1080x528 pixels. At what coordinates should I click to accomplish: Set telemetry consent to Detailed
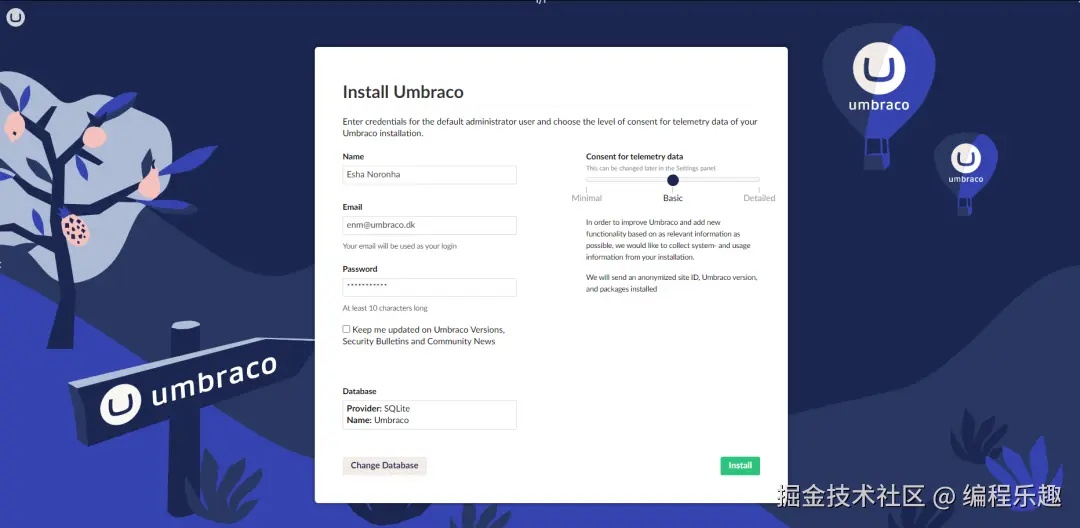(759, 198)
